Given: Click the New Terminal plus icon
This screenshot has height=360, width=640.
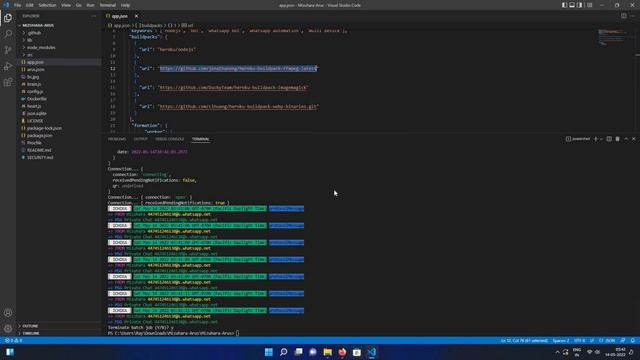Looking at the screenshot, I should [596, 139].
